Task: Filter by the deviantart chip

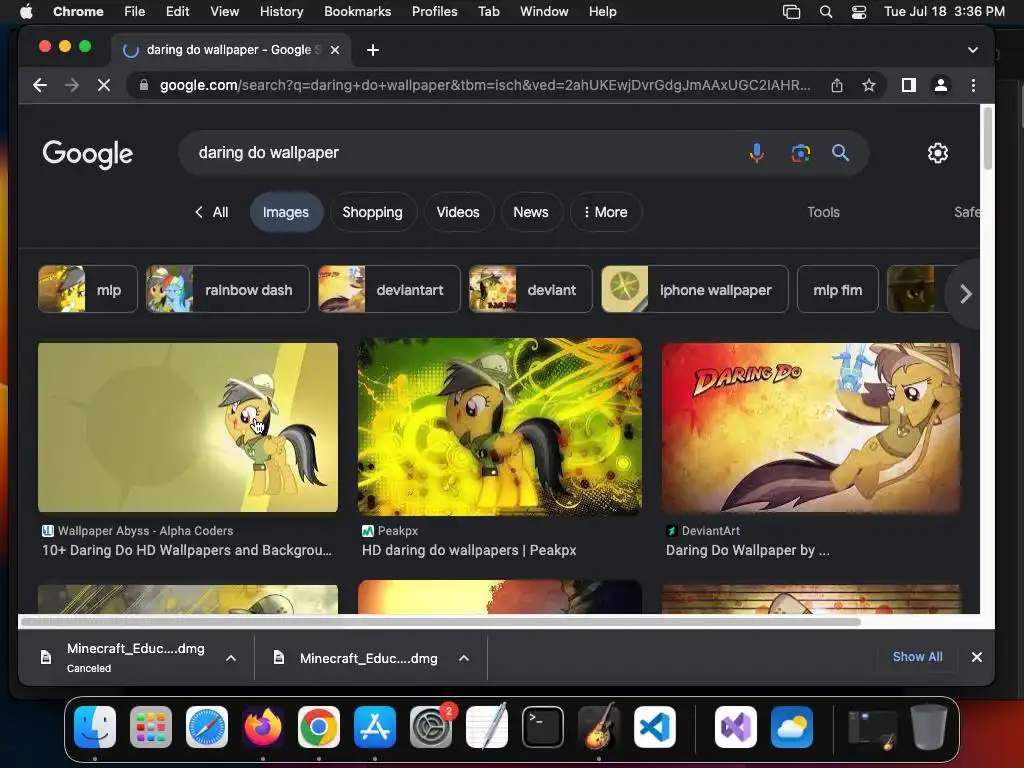Action: [389, 289]
